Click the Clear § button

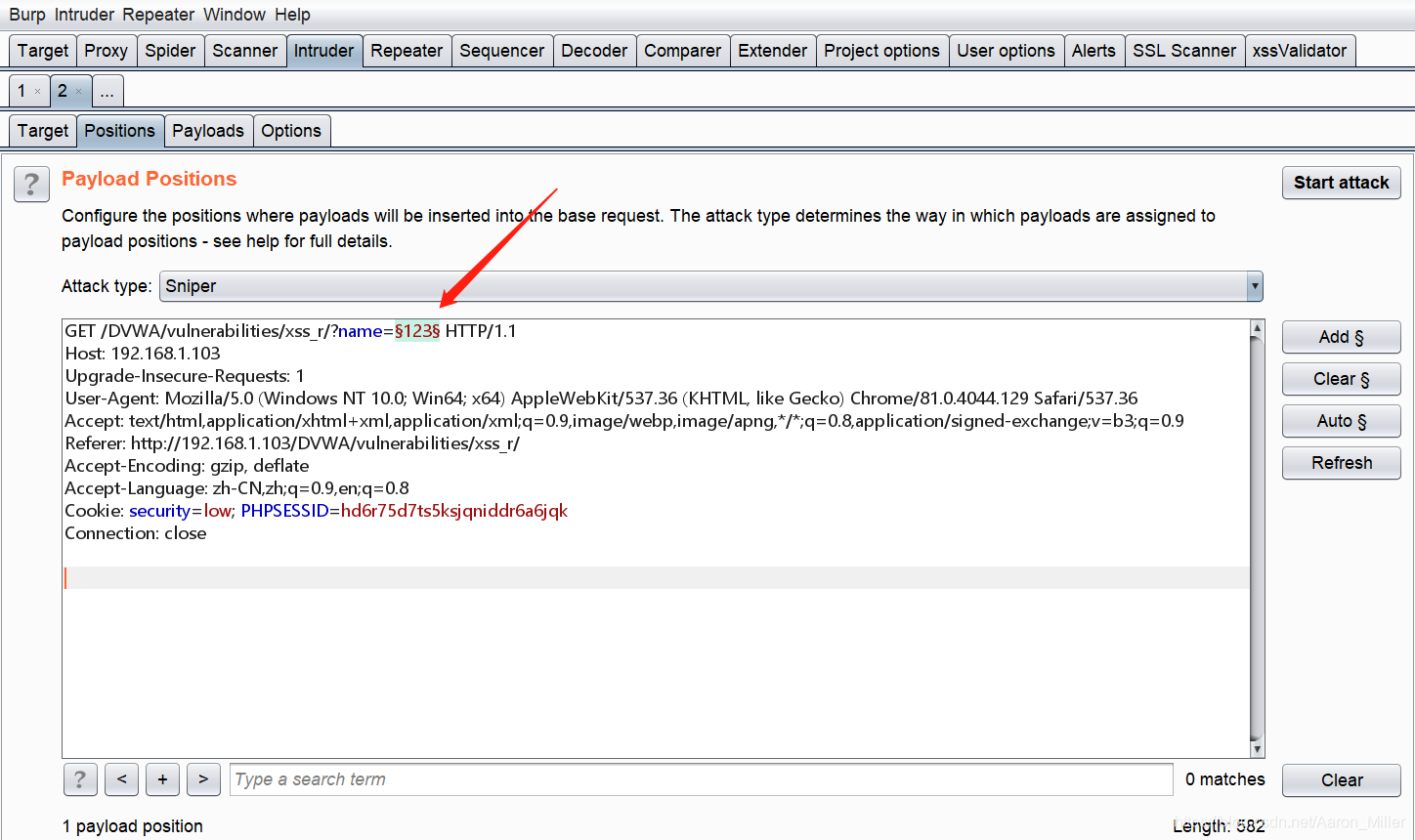click(x=1342, y=379)
